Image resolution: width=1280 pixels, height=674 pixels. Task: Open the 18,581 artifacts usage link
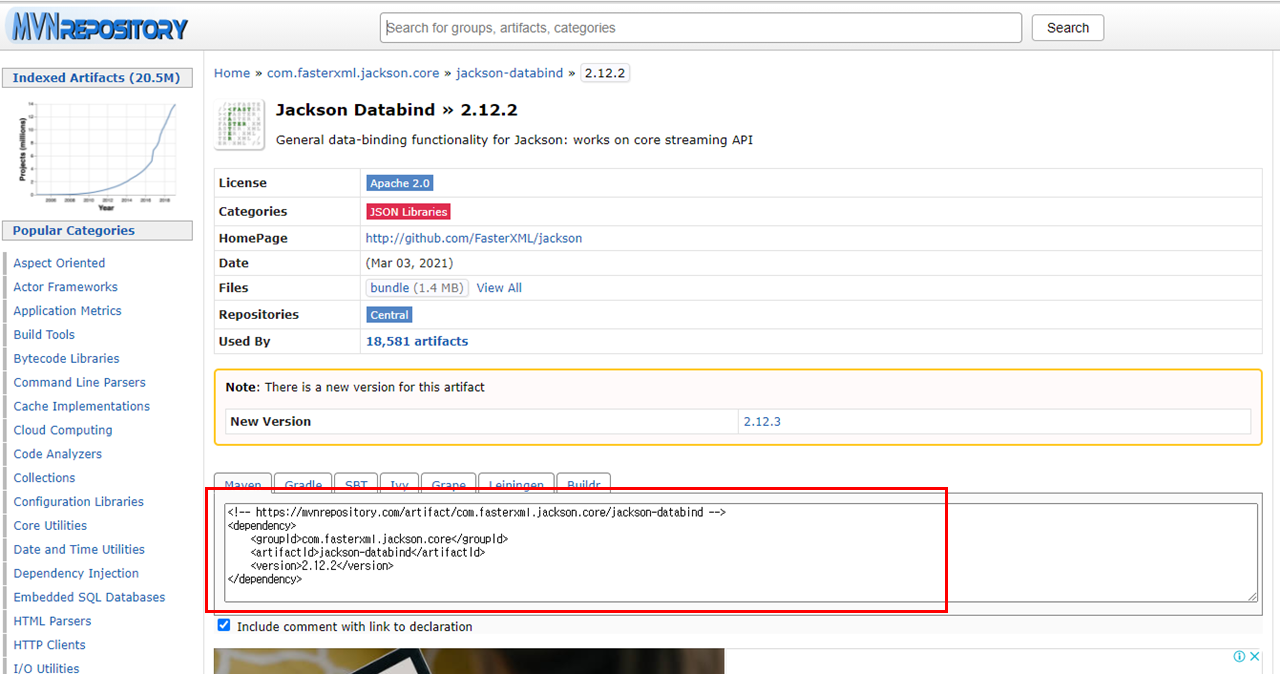417,341
